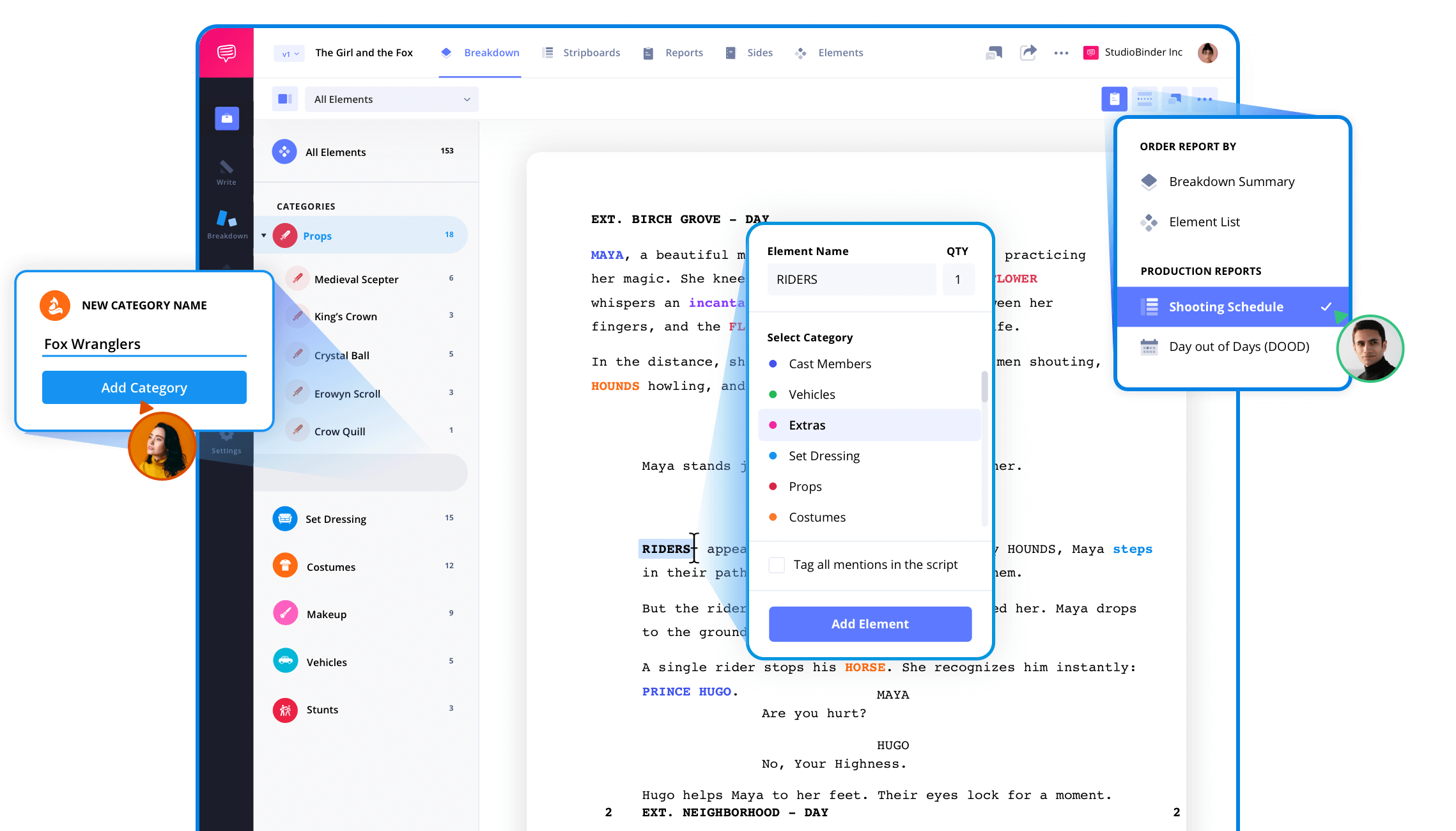Open the All Elements filter dropdown
The width and height of the screenshot is (1456, 831).
(x=391, y=99)
